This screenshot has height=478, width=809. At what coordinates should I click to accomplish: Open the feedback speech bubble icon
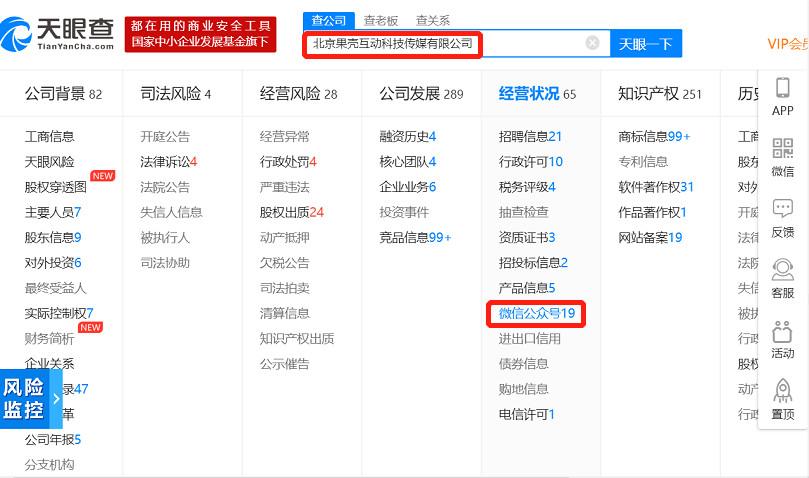(783, 209)
